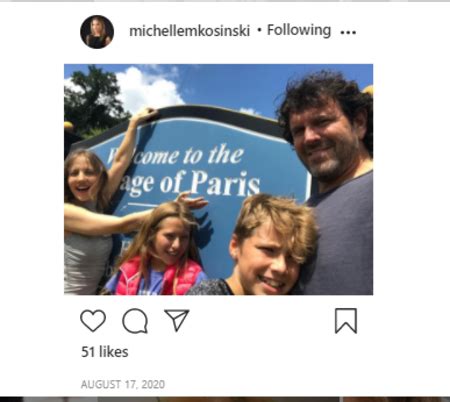The height and width of the screenshot is (402, 450).
Task: Share the post using the paper plane icon
Action: coord(177,320)
